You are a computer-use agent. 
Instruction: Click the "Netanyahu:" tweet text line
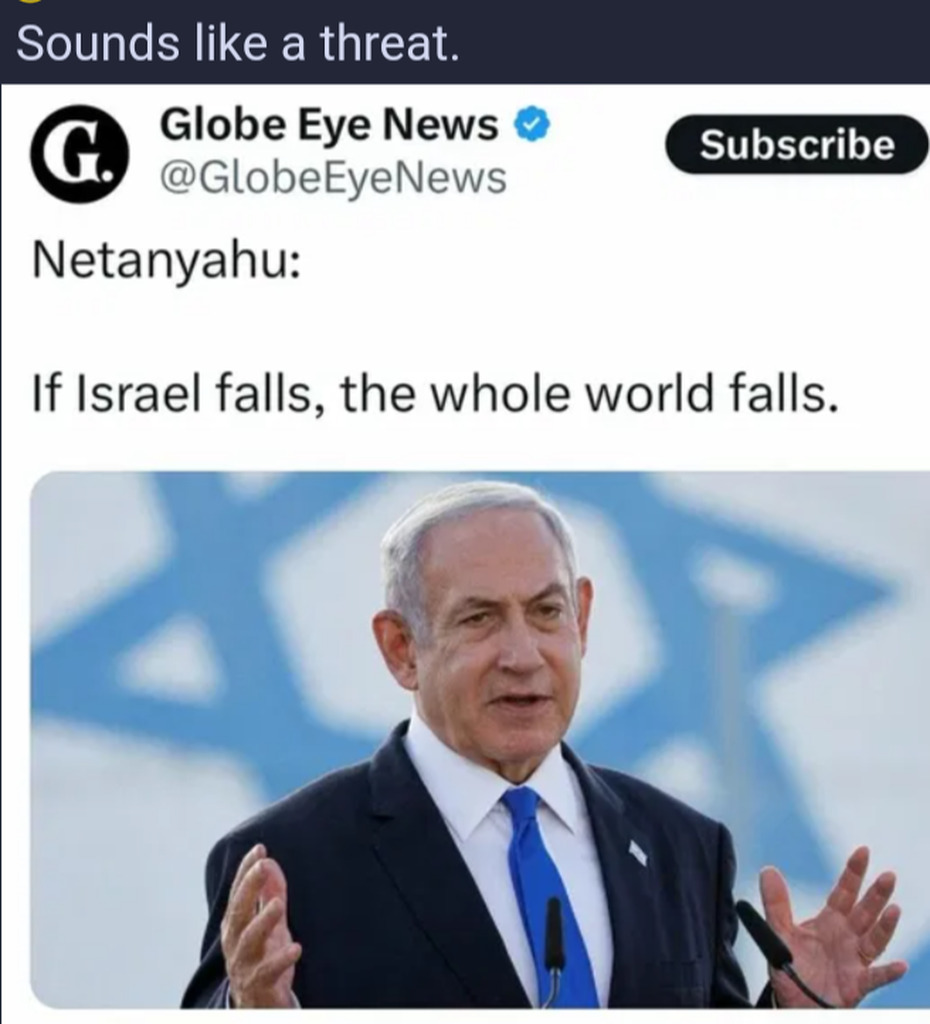pos(167,261)
